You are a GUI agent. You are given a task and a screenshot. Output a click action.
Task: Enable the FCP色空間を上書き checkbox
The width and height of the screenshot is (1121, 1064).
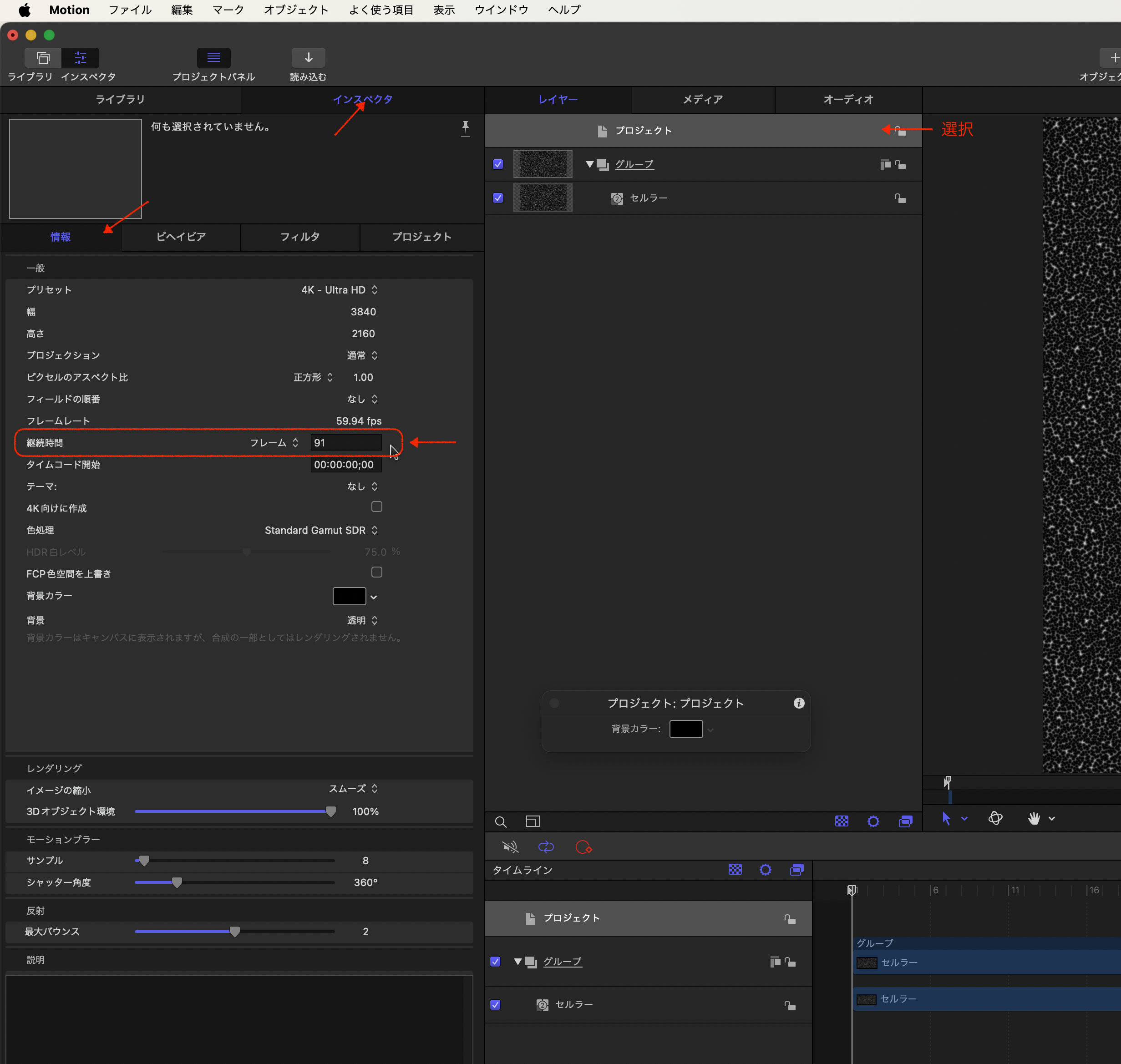[377, 572]
